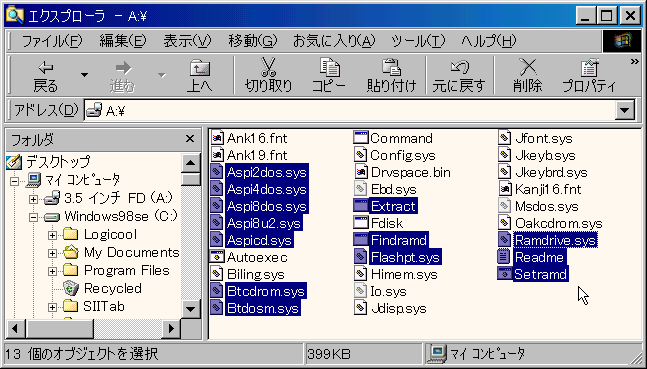Click the Aspi2dos.sys file icon
Image resolution: width=647 pixels, height=369 pixels.
point(217,172)
